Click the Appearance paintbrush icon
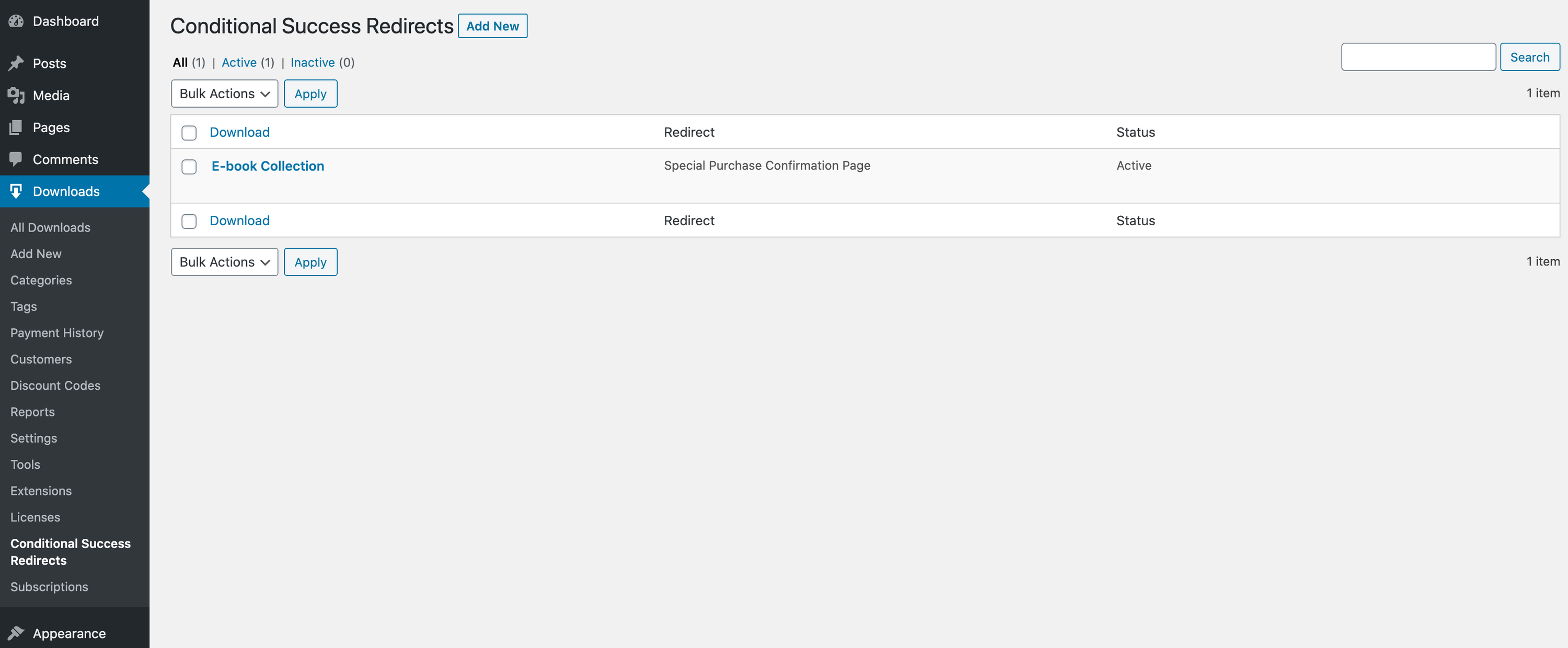This screenshot has height=648, width=1568. tap(16, 633)
